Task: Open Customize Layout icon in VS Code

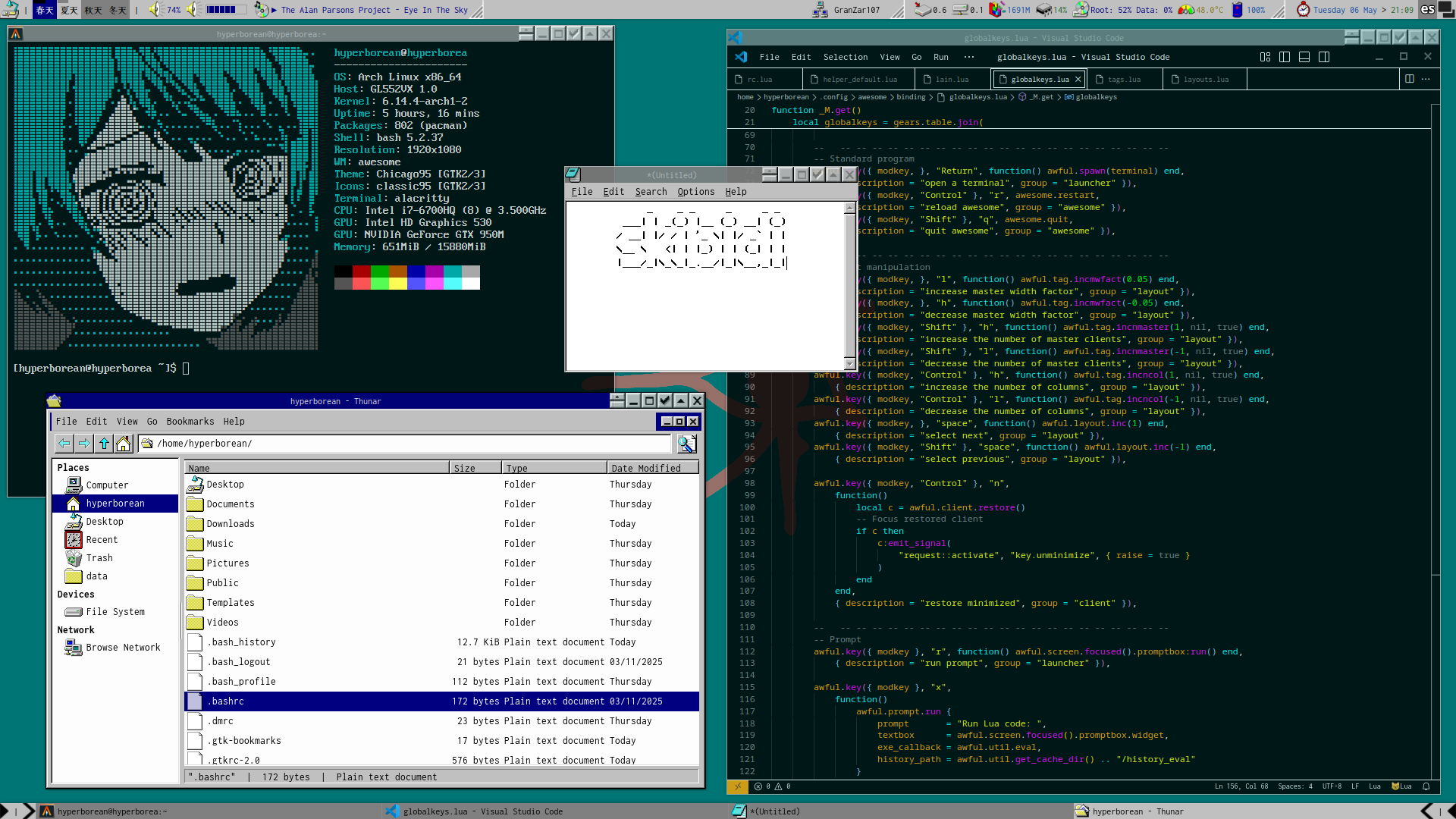Action: [x=1265, y=57]
